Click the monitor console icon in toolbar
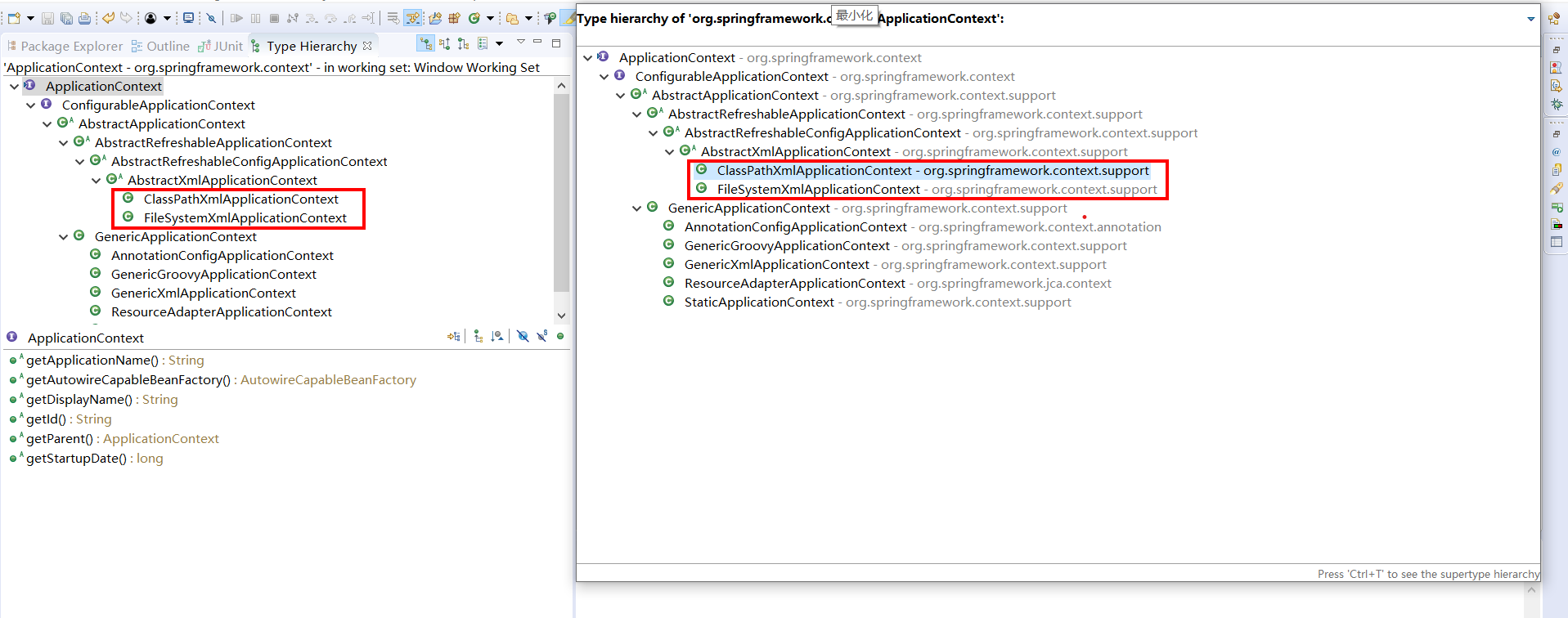This screenshot has width=1568, height=618. 188,18
